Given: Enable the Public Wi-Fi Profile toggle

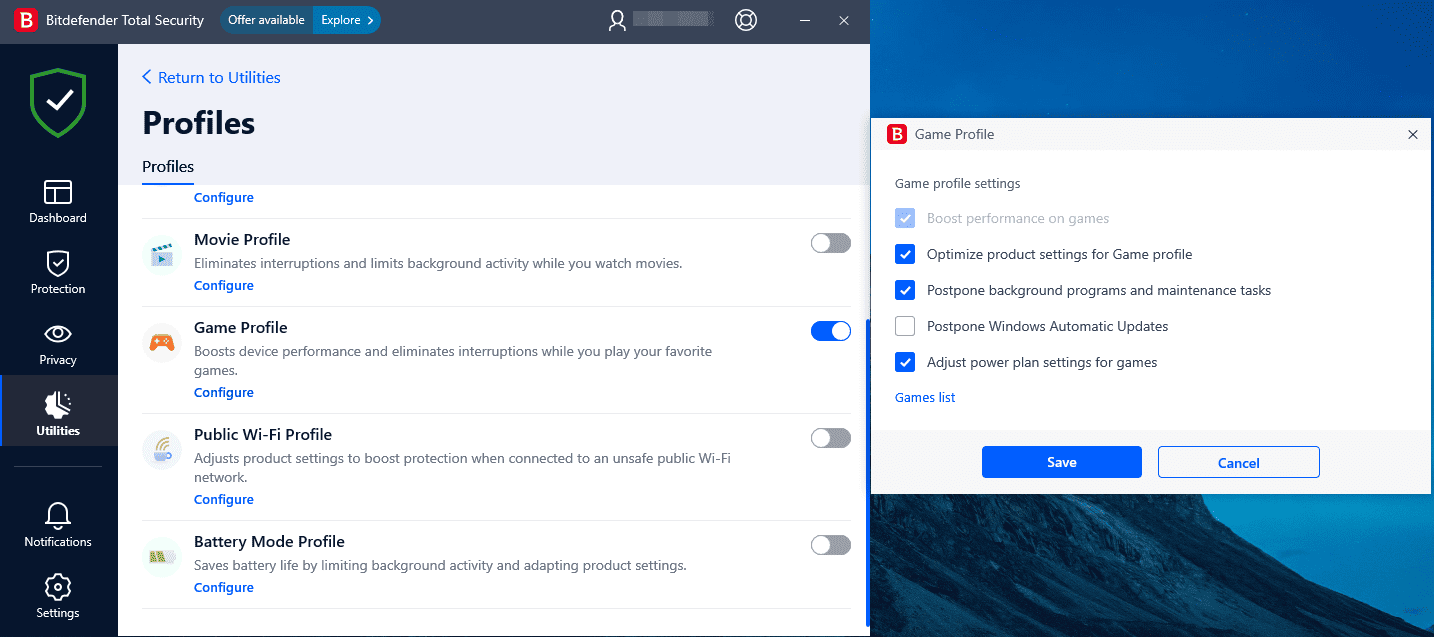Looking at the screenshot, I should coord(830,438).
